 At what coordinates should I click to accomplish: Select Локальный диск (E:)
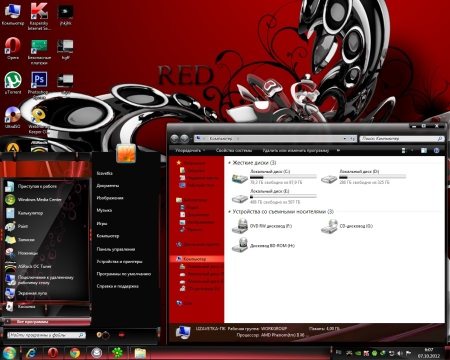tap(274, 197)
